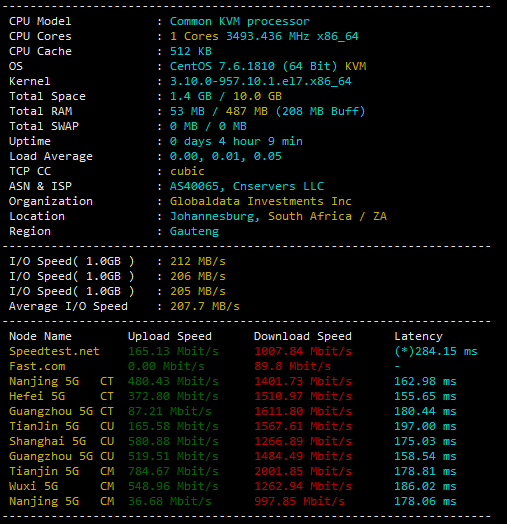
Task: Click the Shanghai 5G CU row name
Action: coord(61,441)
